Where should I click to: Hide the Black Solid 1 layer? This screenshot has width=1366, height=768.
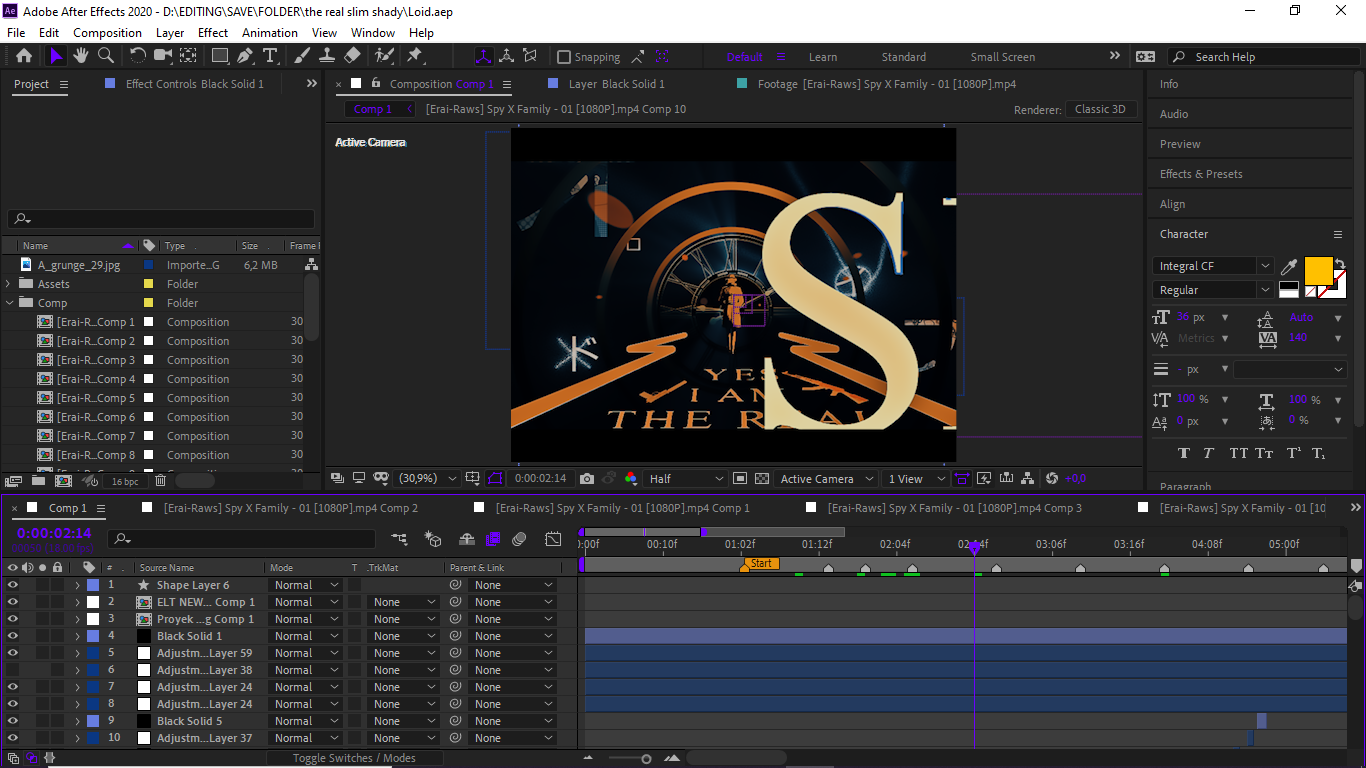[x=13, y=636]
